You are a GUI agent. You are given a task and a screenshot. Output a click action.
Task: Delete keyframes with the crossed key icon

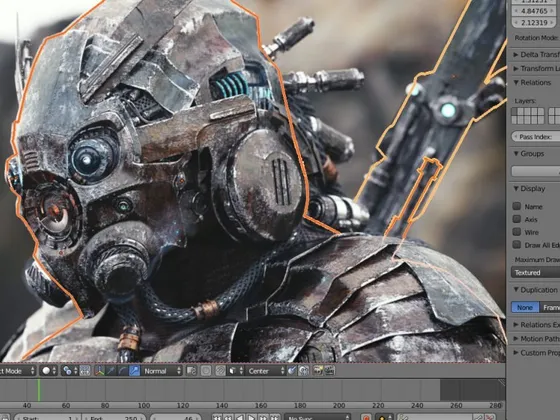click(491, 418)
